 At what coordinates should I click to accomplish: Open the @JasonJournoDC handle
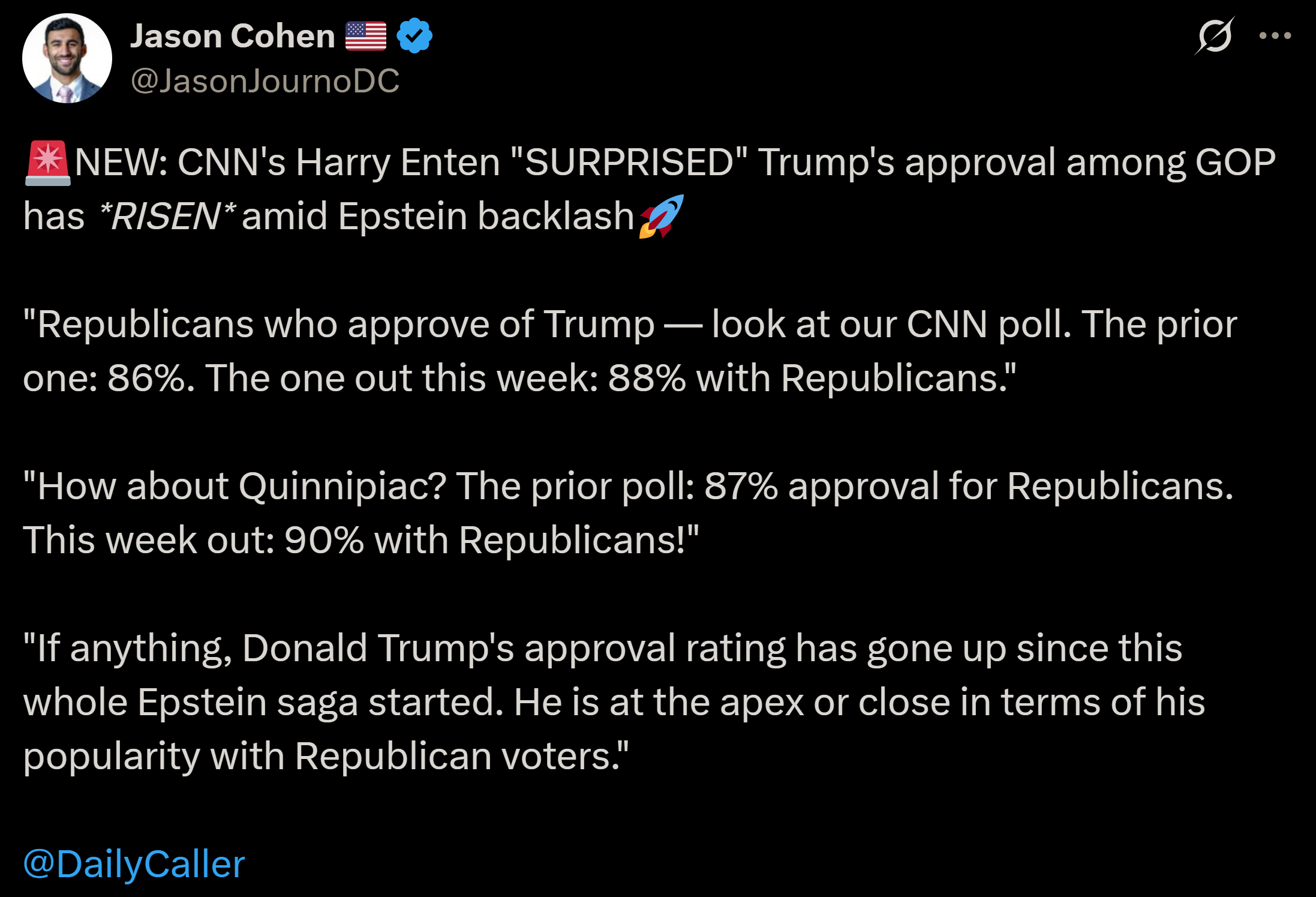click(x=265, y=81)
